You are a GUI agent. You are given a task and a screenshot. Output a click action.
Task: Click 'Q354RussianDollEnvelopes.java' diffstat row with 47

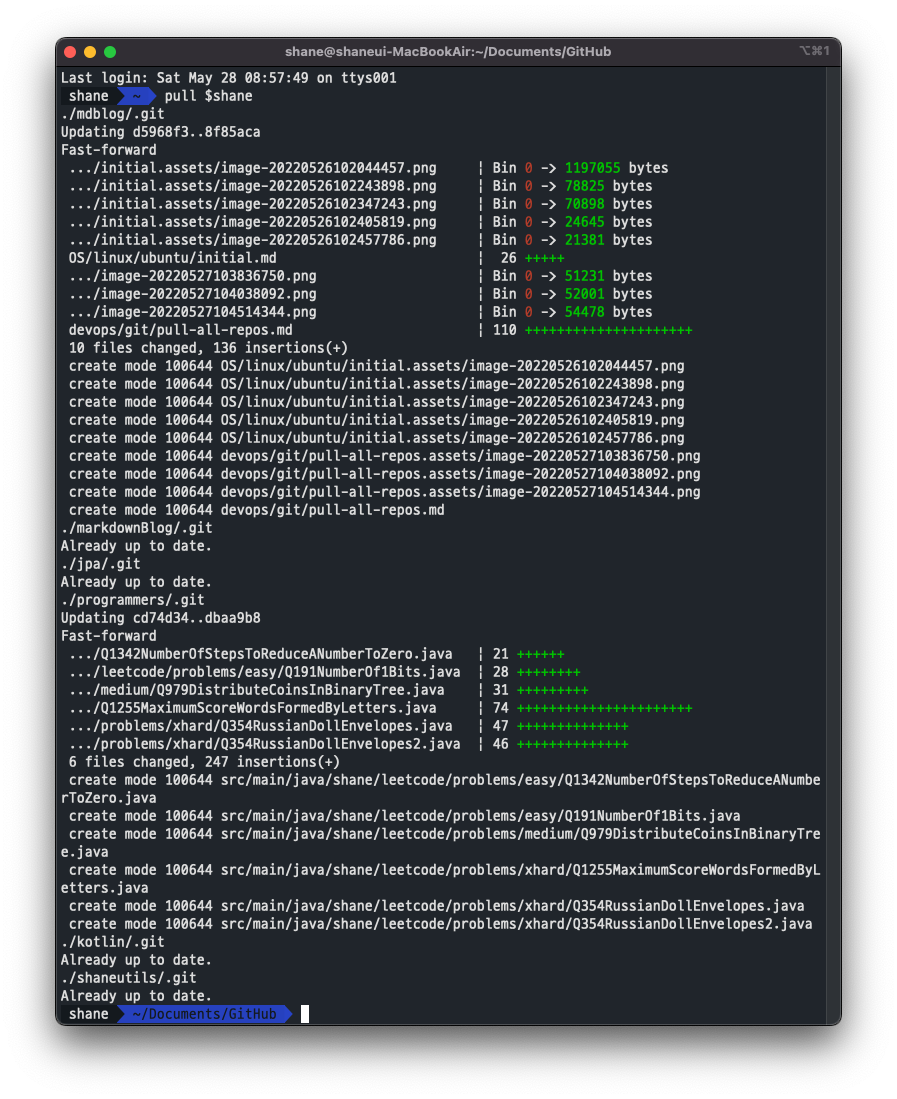click(x=348, y=726)
